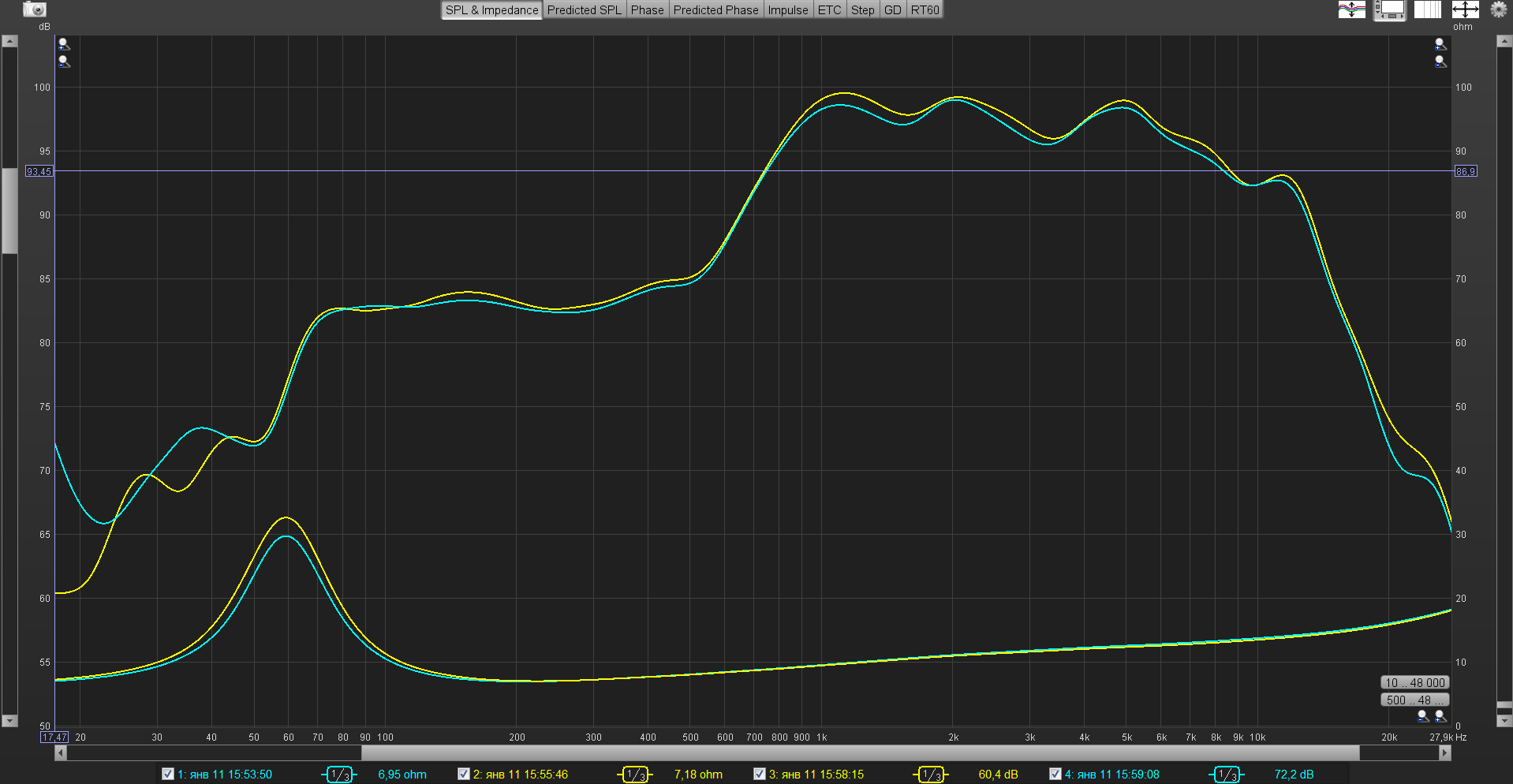Click the left vertical scrollbar thumb
Image resolution: width=1513 pixels, height=784 pixels.
9,211
